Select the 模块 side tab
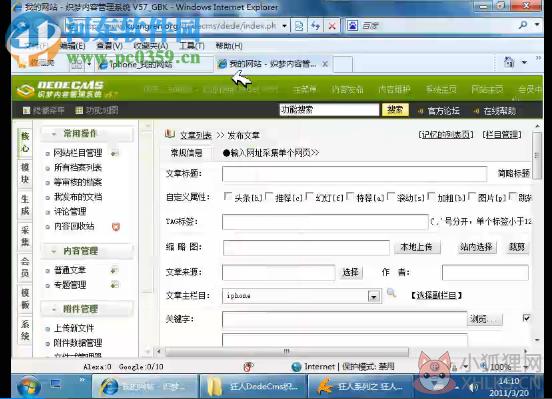552x399 pixels. click(25, 173)
